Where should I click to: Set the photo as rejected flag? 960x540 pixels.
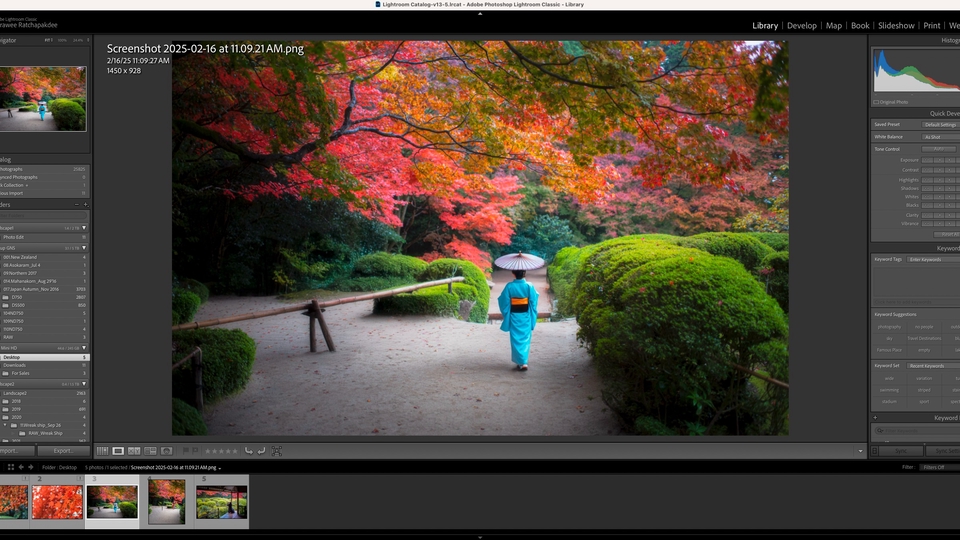[x=195, y=451]
